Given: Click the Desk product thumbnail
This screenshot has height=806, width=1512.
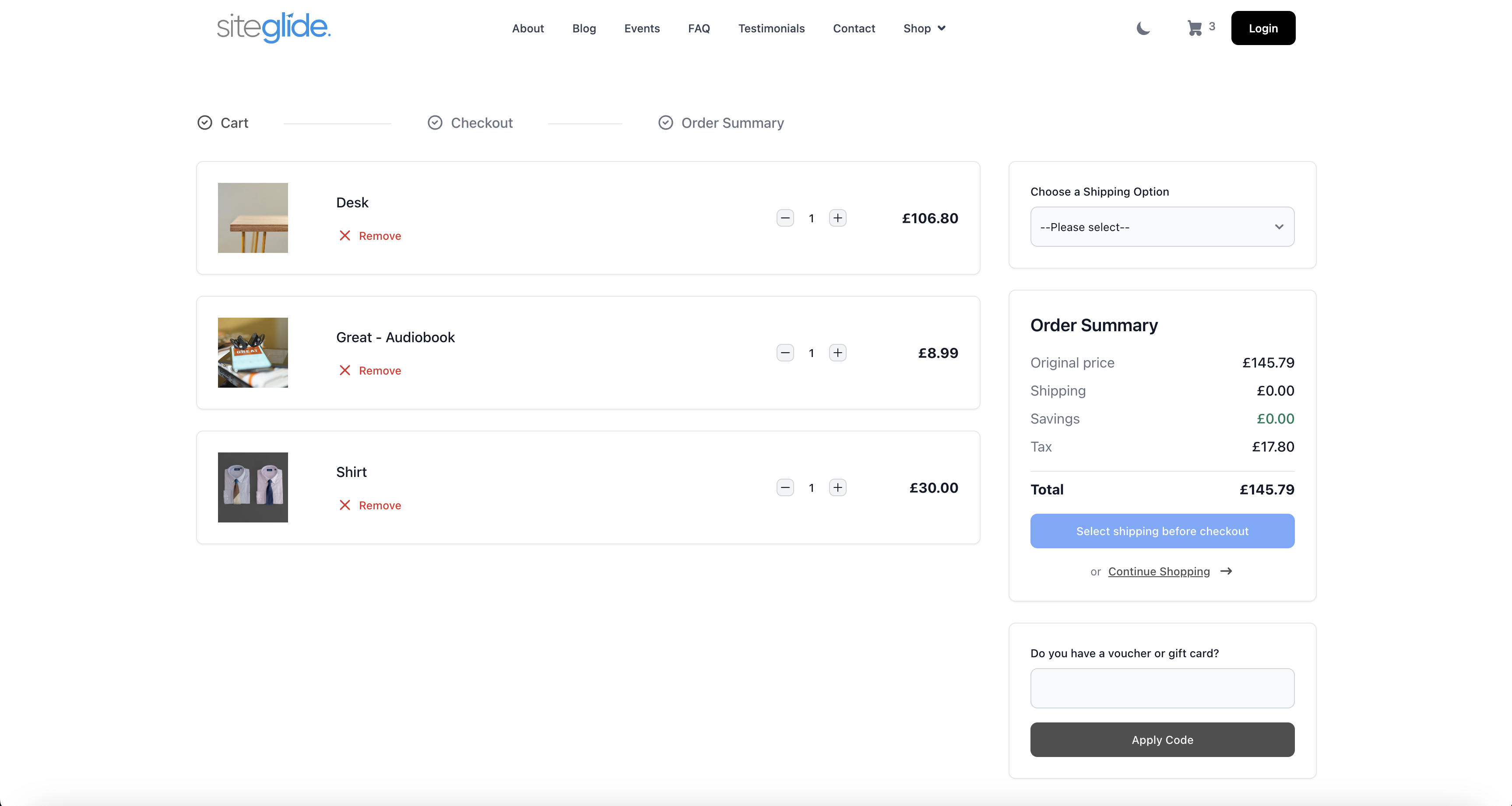Looking at the screenshot, I should [253, 218].
